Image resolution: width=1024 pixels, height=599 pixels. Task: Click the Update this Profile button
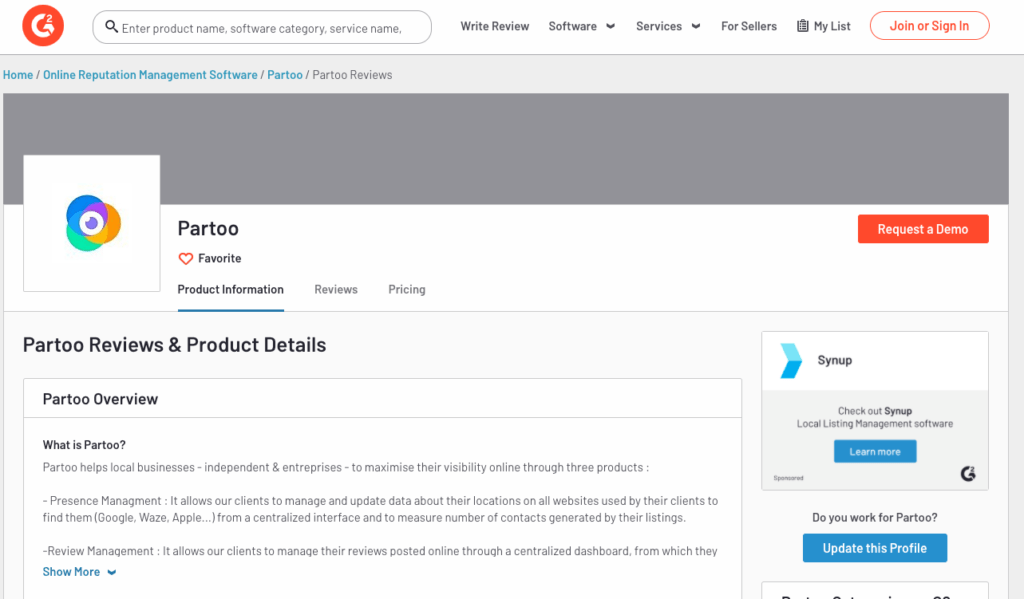pyautogui.click(x=875, y=548)
